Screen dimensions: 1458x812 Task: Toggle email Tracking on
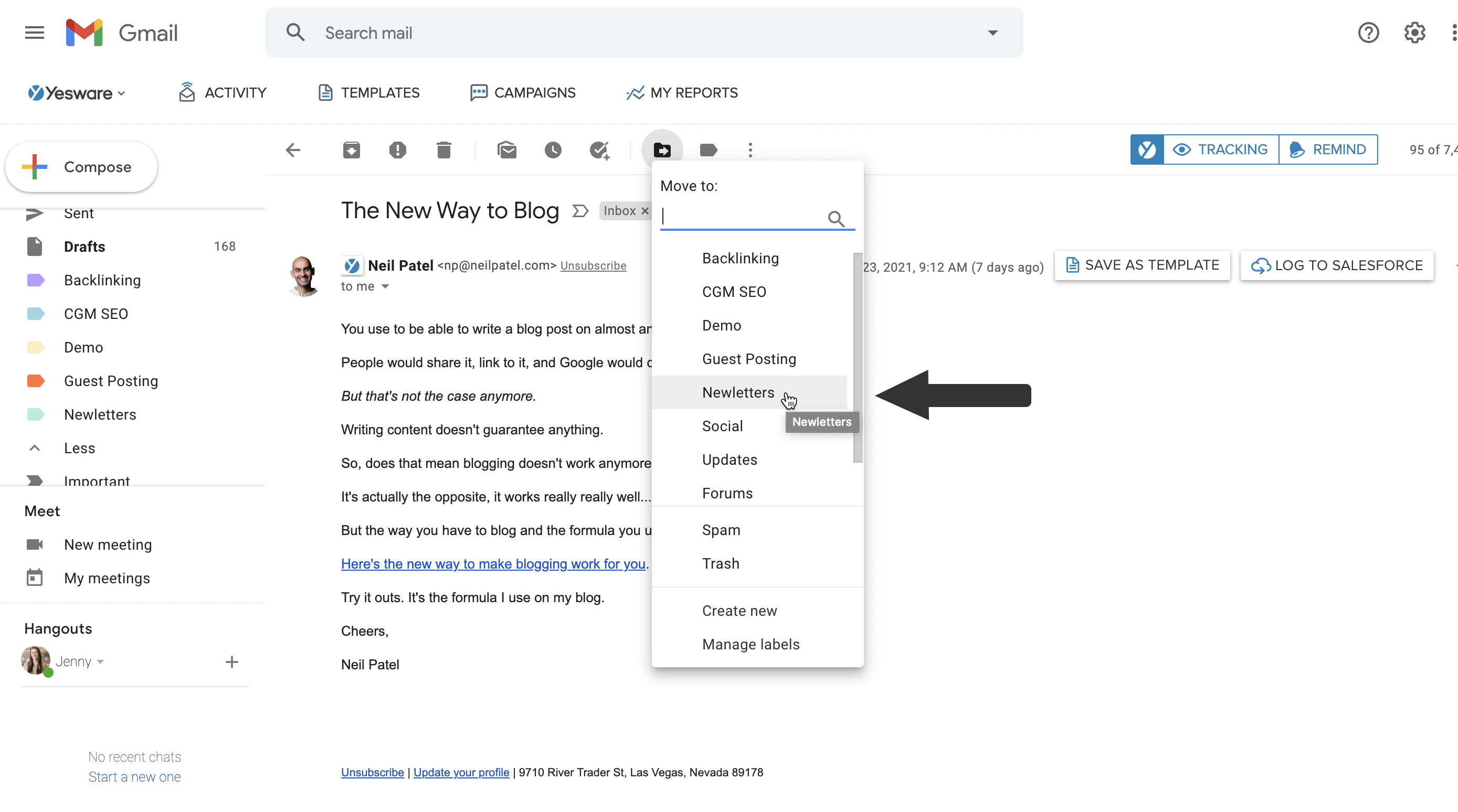(x=1220, y=149)
